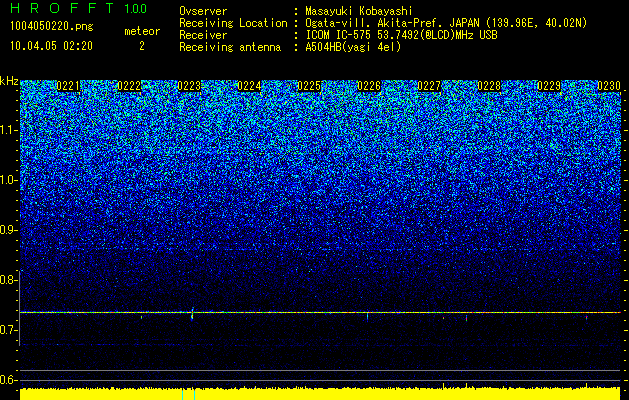Click the version number 1.0.0
This screenshot has width=629, height=400.
[135, 8]
